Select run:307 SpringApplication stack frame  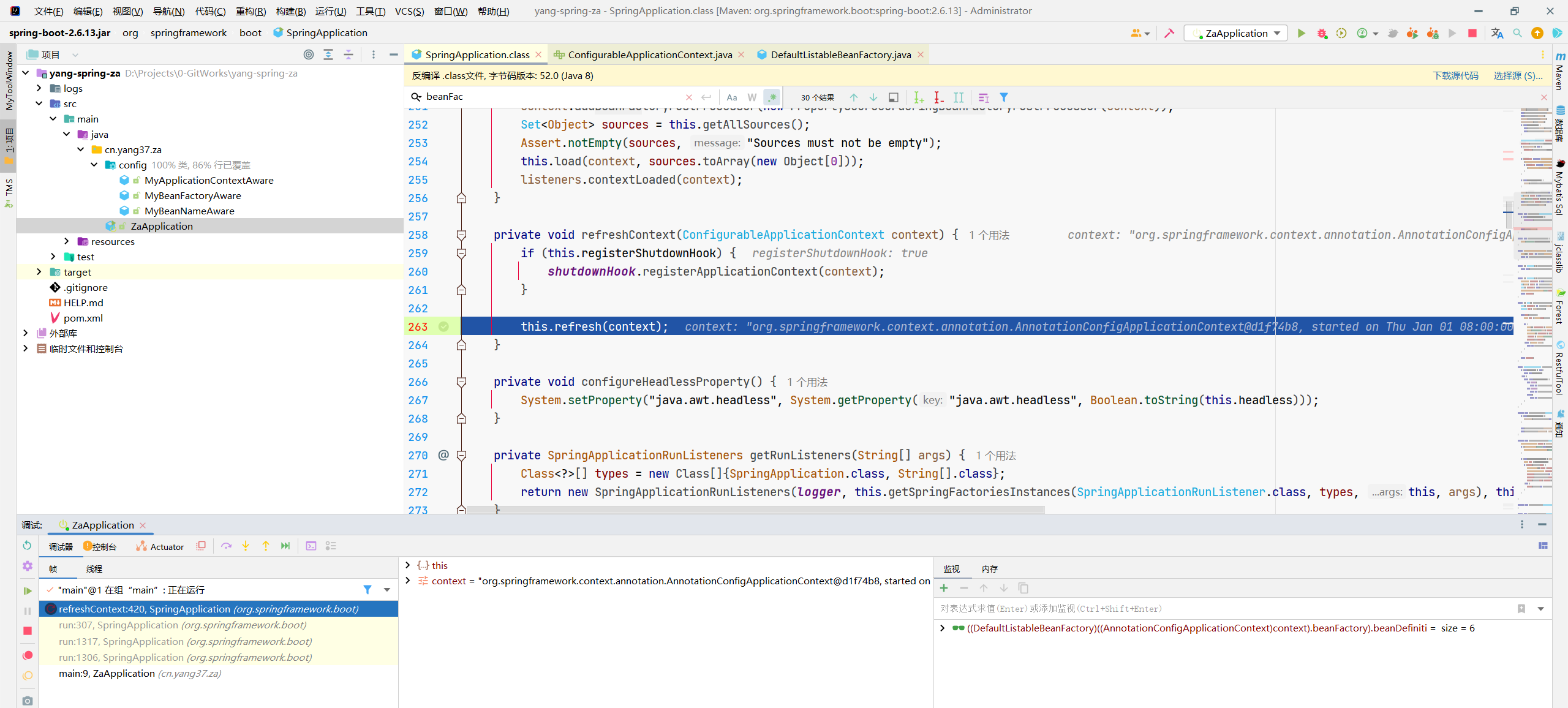click(218, 625)
